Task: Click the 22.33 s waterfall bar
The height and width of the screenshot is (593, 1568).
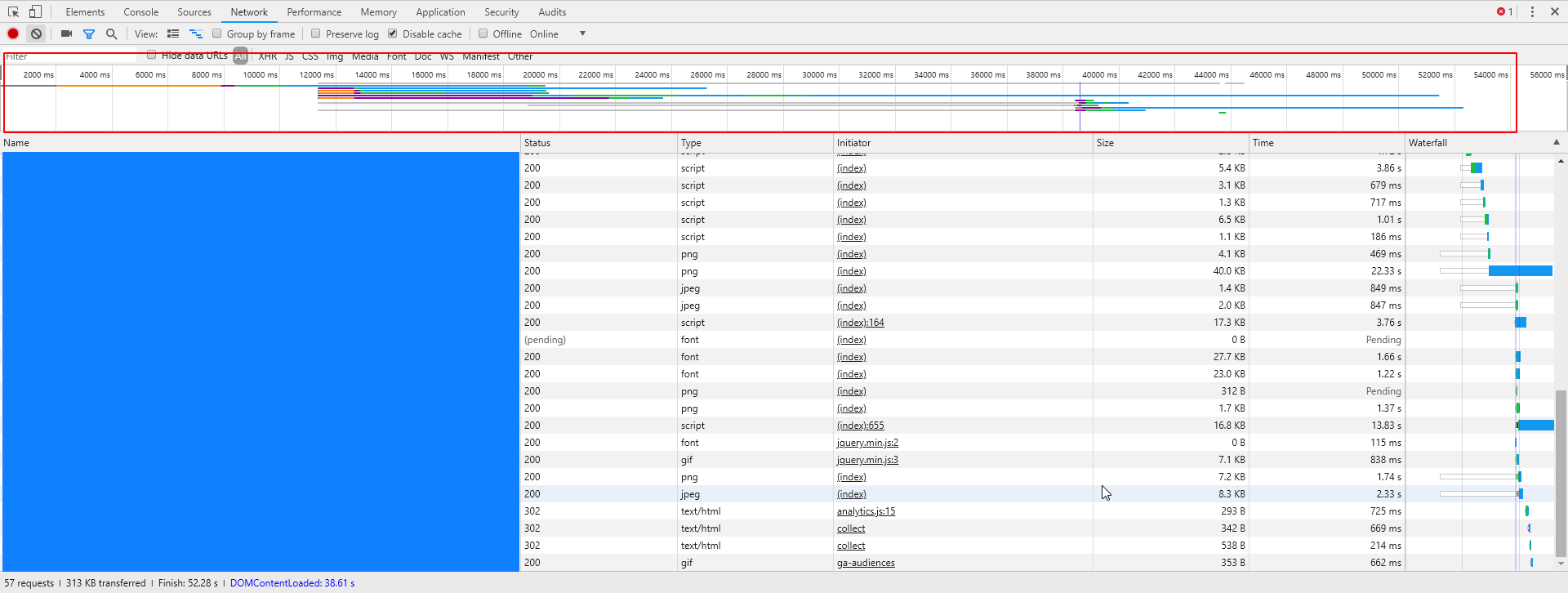Action: click(1520, 271)
